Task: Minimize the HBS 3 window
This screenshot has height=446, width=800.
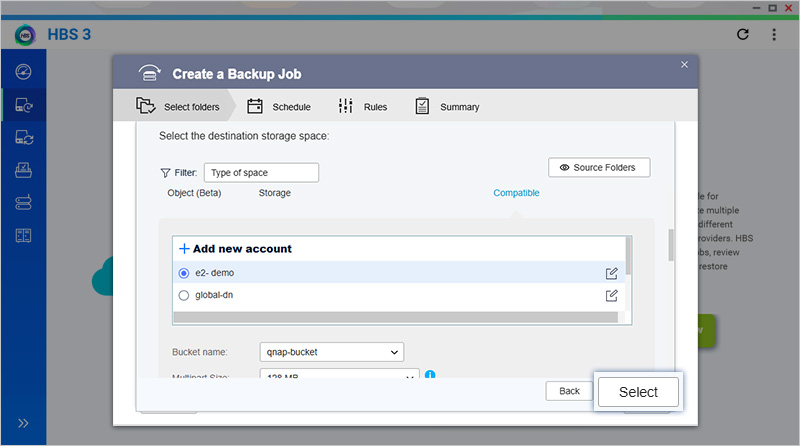Action: (757, 8)
